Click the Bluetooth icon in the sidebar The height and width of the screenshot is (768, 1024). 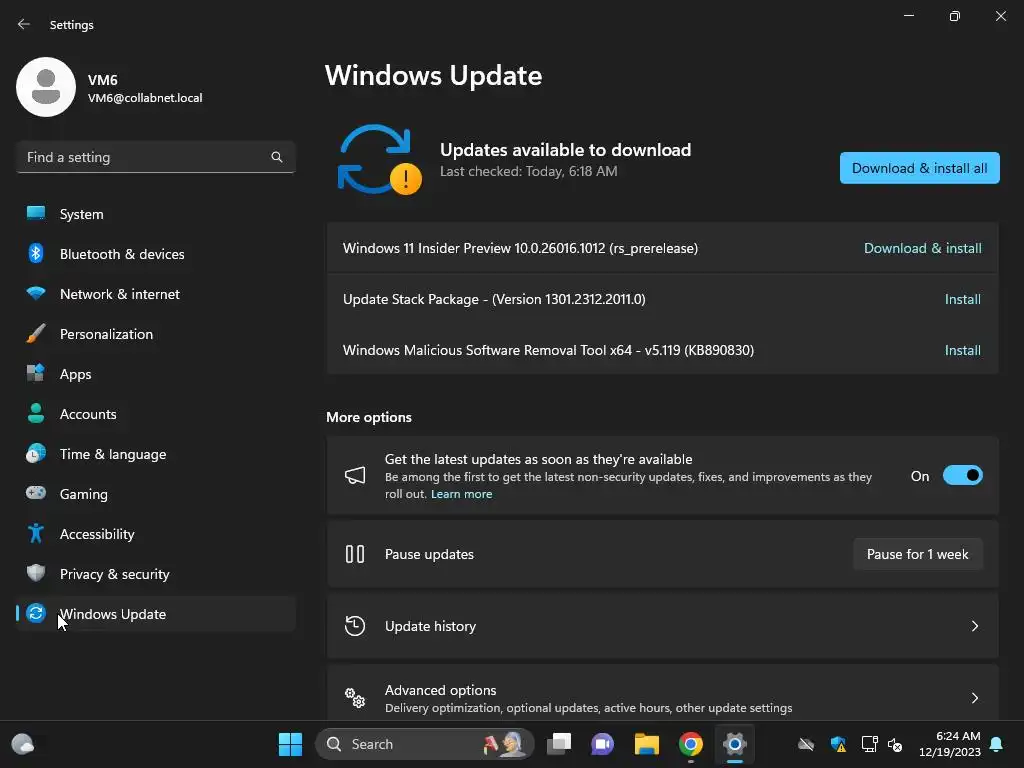pyautogui.click(x=36, y=253)
